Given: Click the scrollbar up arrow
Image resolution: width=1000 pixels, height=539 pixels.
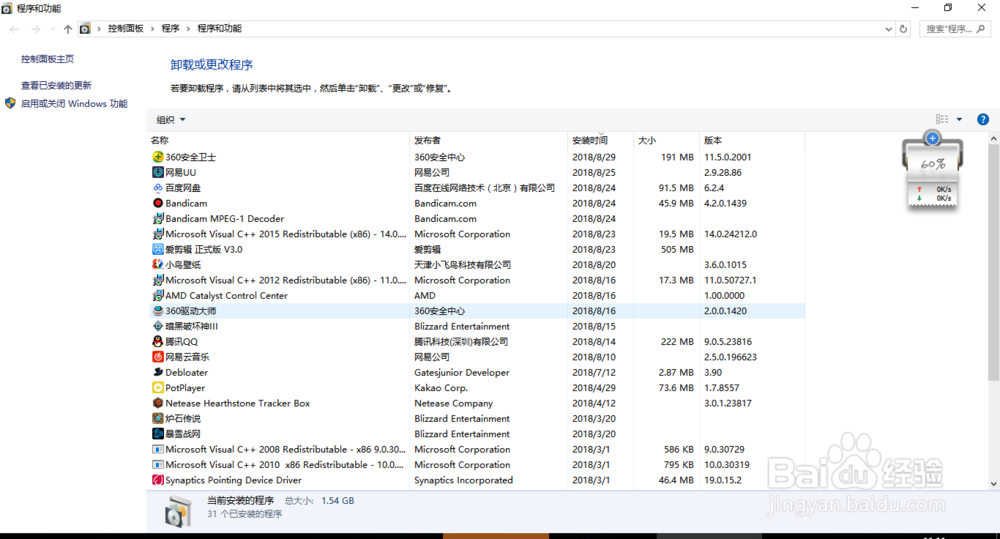Looking at the screenshot, I should (x=994, y=138).
